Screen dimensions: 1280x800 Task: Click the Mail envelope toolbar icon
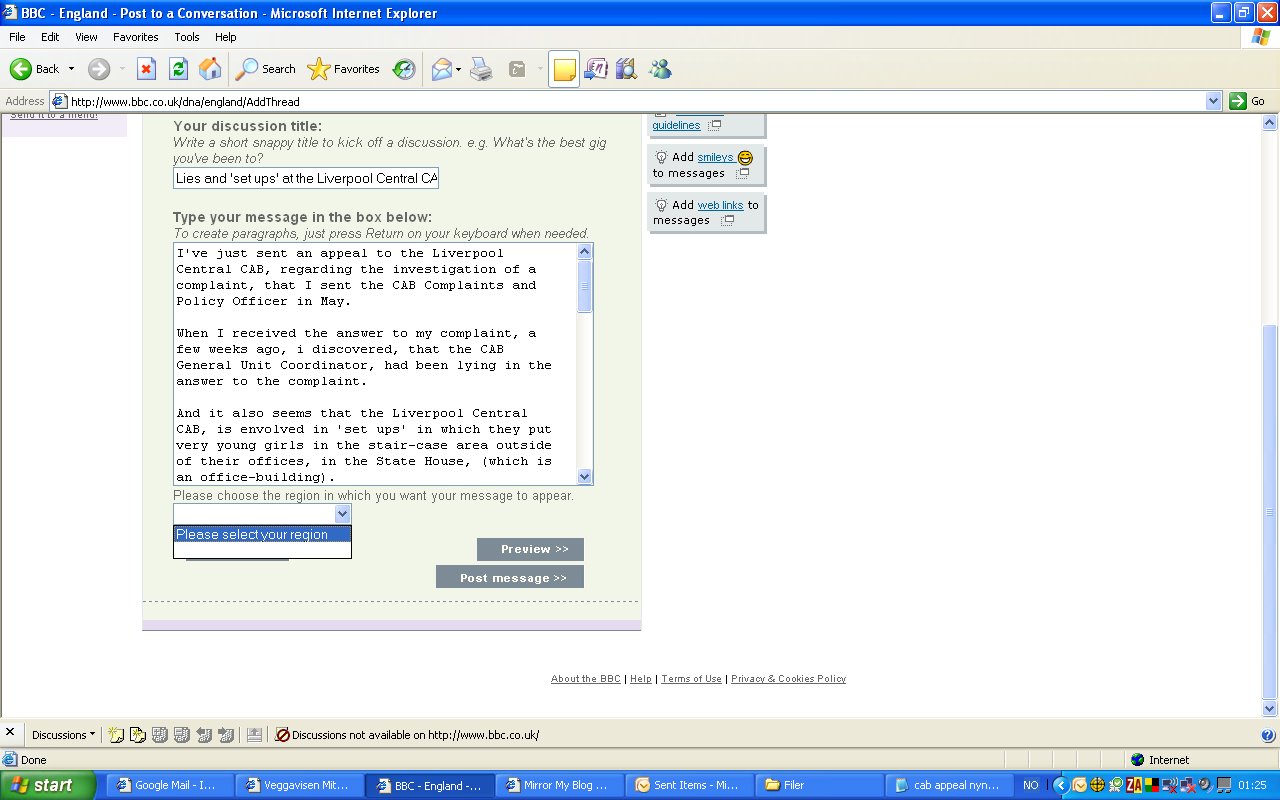click(441, 69)
